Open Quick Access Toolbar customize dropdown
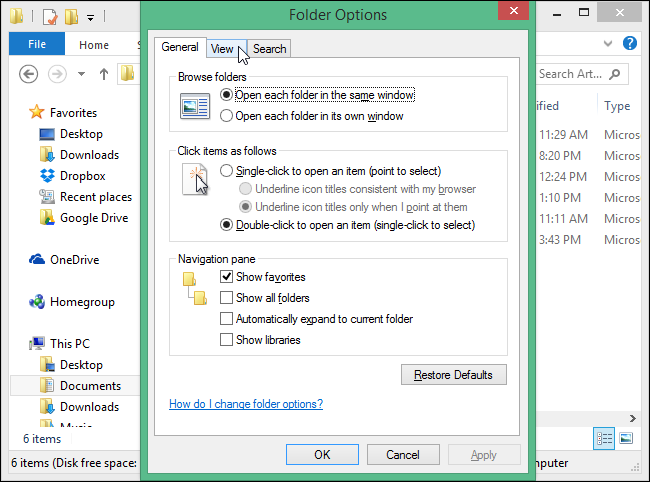The height and width of the screenshot is (482, 650). click(90, 17)
